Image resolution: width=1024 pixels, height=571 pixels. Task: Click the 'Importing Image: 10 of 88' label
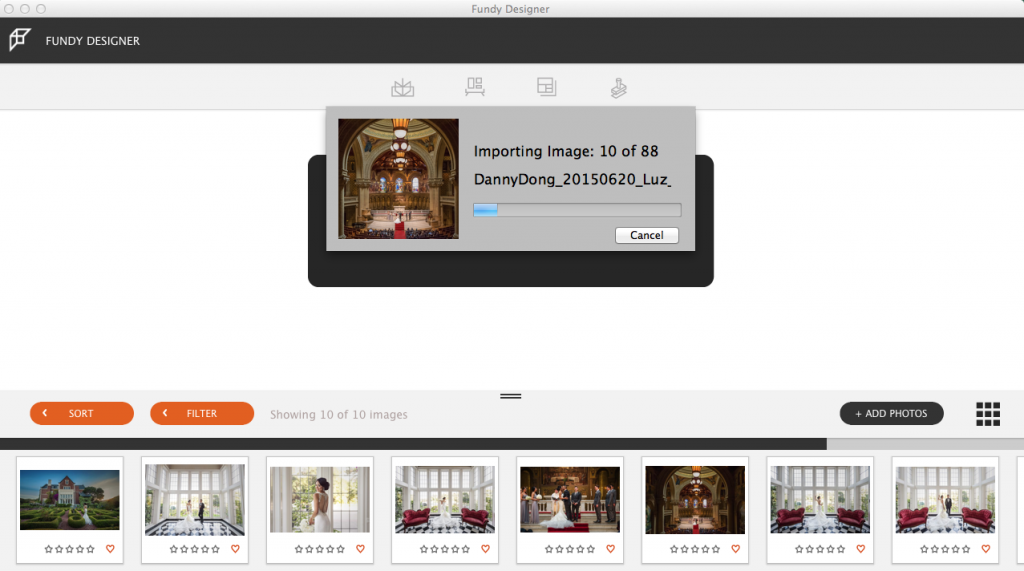[x=566, y=151]
